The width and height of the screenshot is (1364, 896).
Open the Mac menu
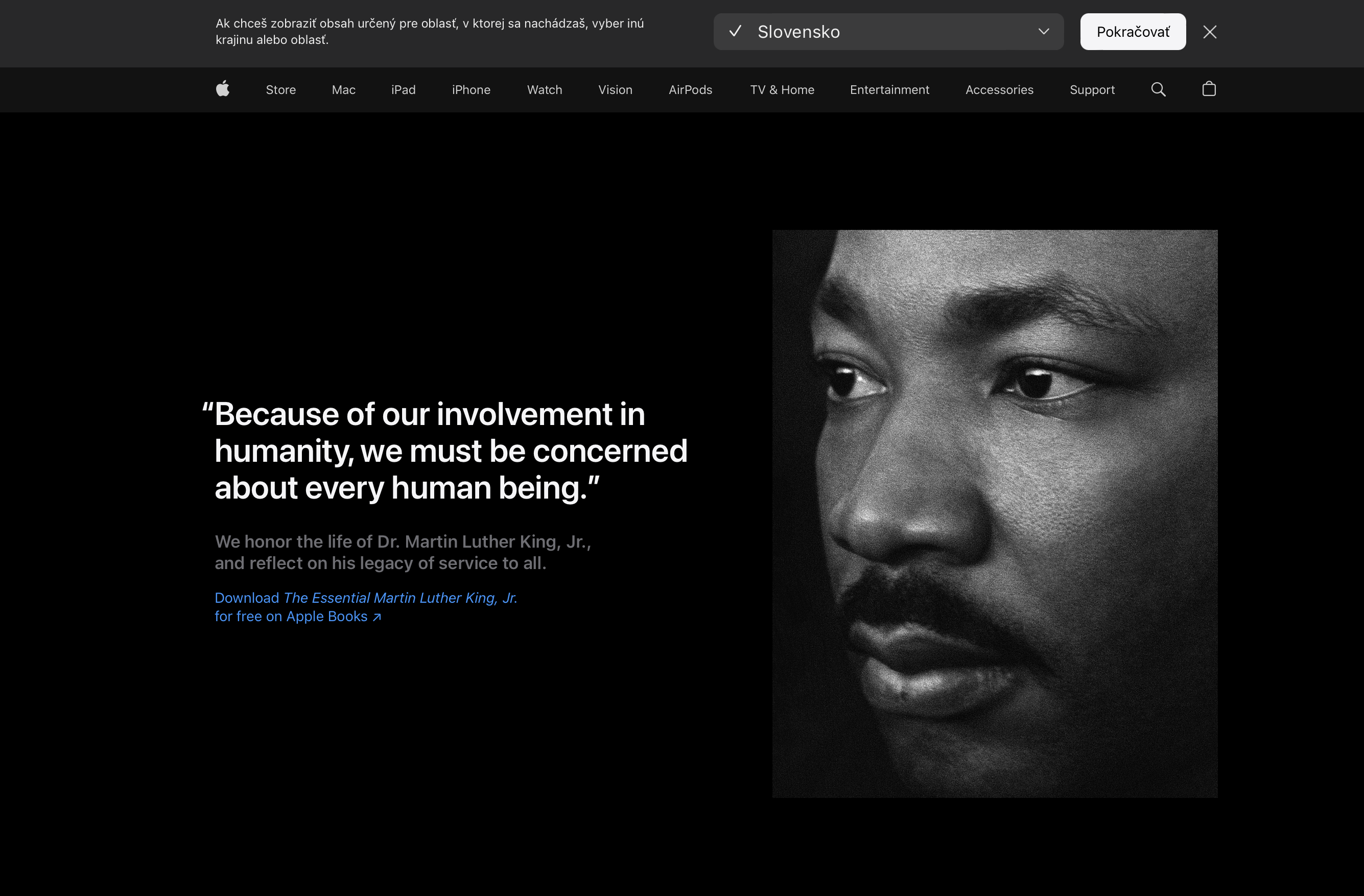(343, 89)
